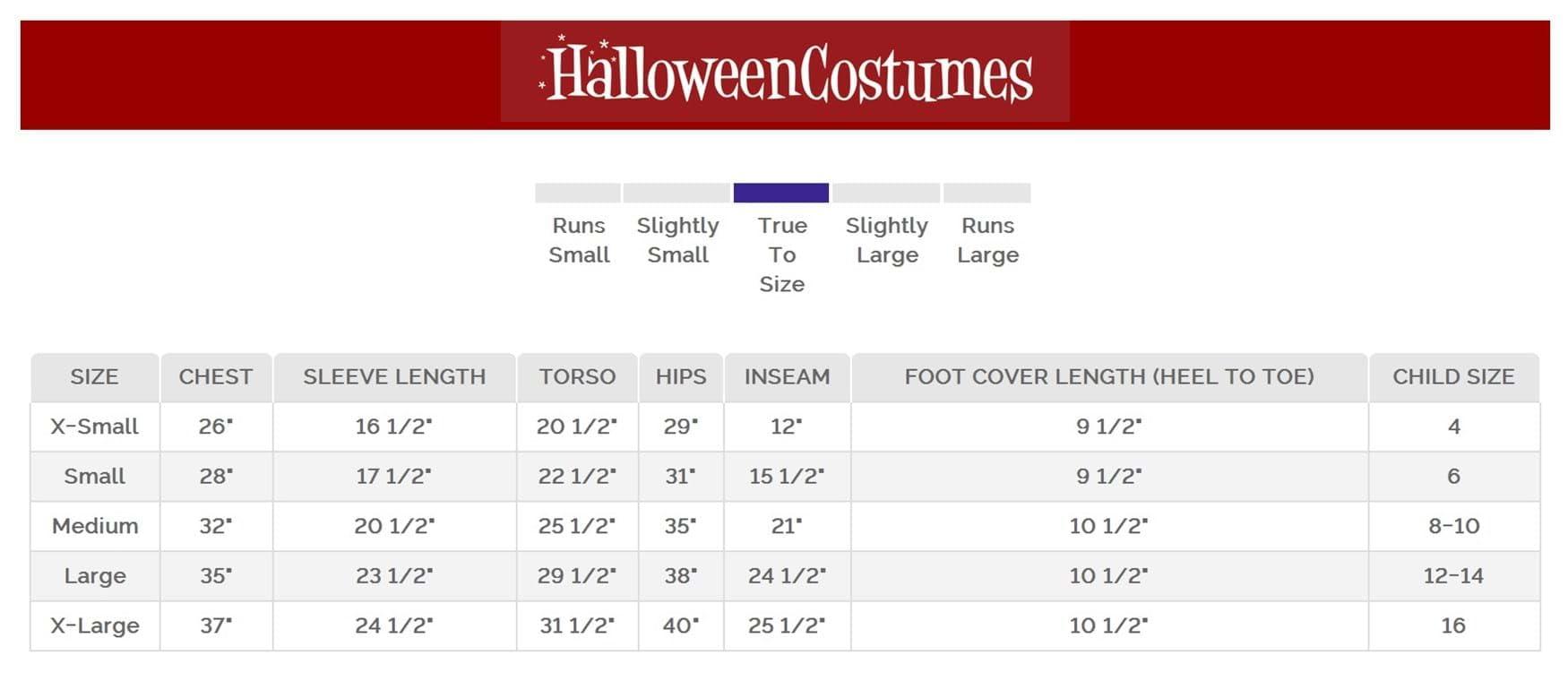The image size is (1568, 681).
Task: Select the Large size row label
Action: [94, 576]
